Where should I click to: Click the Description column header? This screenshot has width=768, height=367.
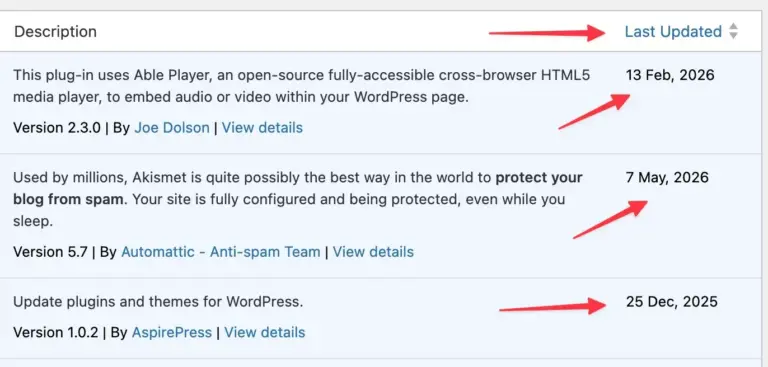(x=55, y=32)
